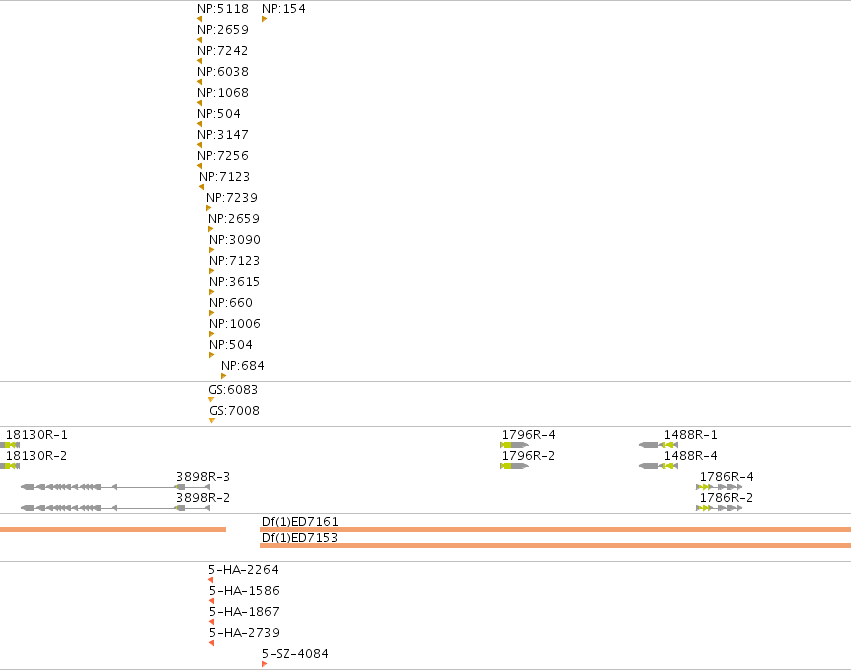851x670 pixels.
Task: Click the arrow marker below NP:1006
Action: (x=212, y=334)
